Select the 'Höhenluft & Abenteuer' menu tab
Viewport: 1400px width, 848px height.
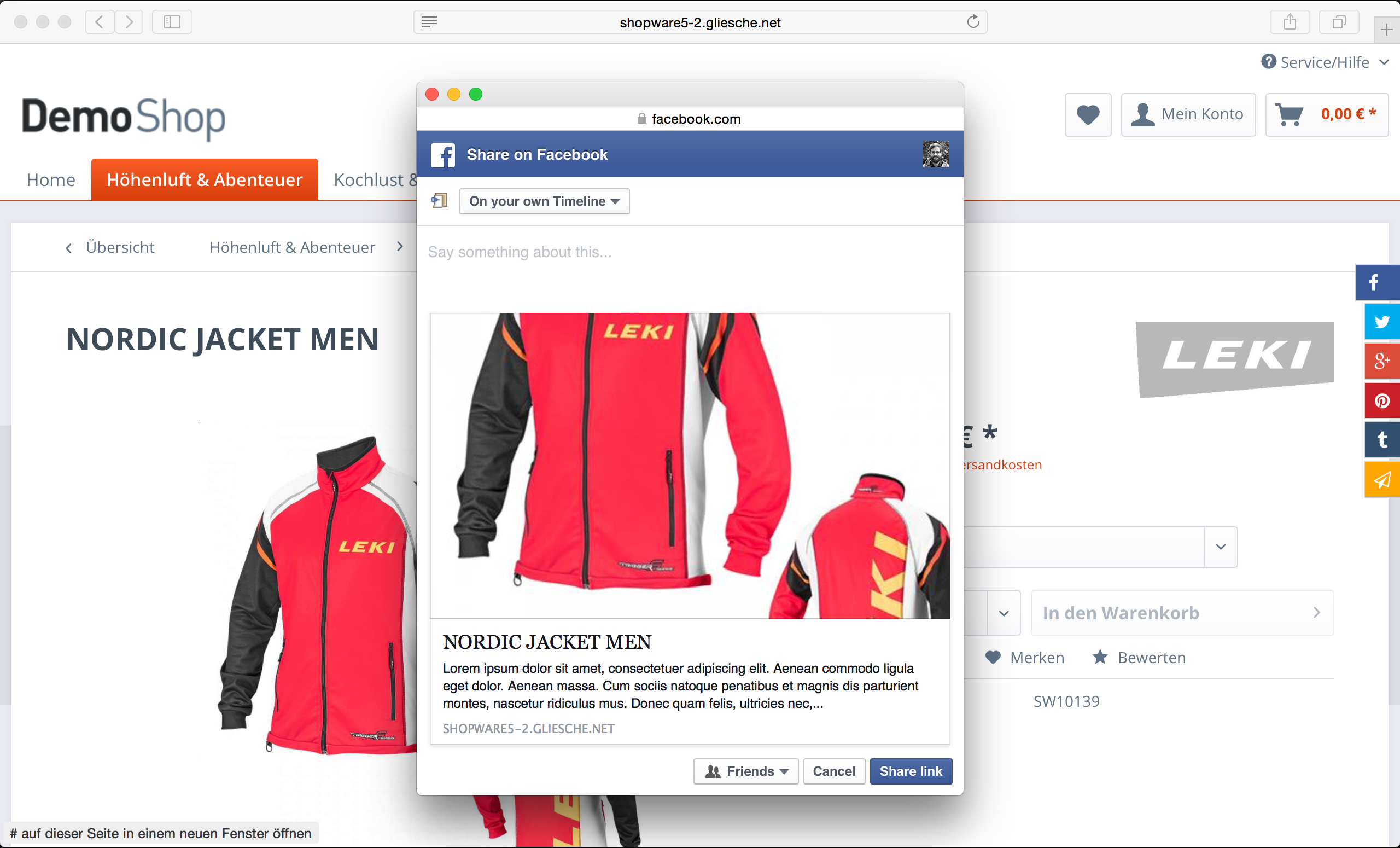(205, 179)
